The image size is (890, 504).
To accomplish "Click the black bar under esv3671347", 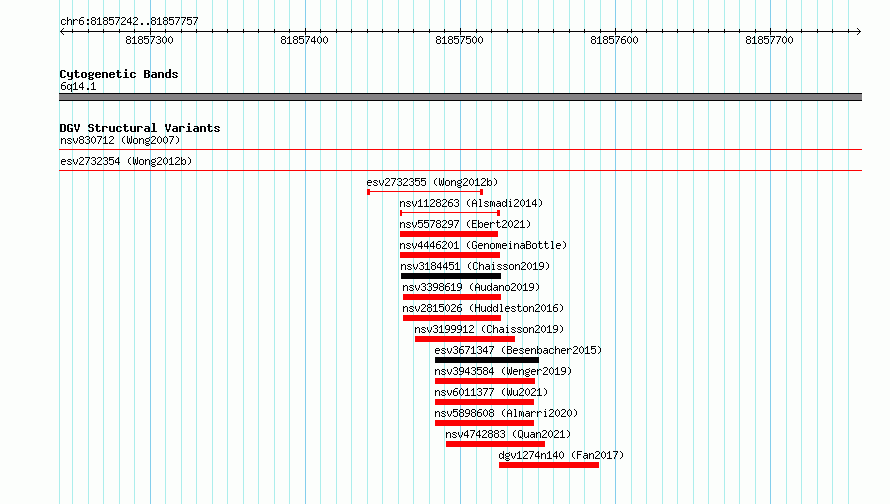I will (487, 360).
